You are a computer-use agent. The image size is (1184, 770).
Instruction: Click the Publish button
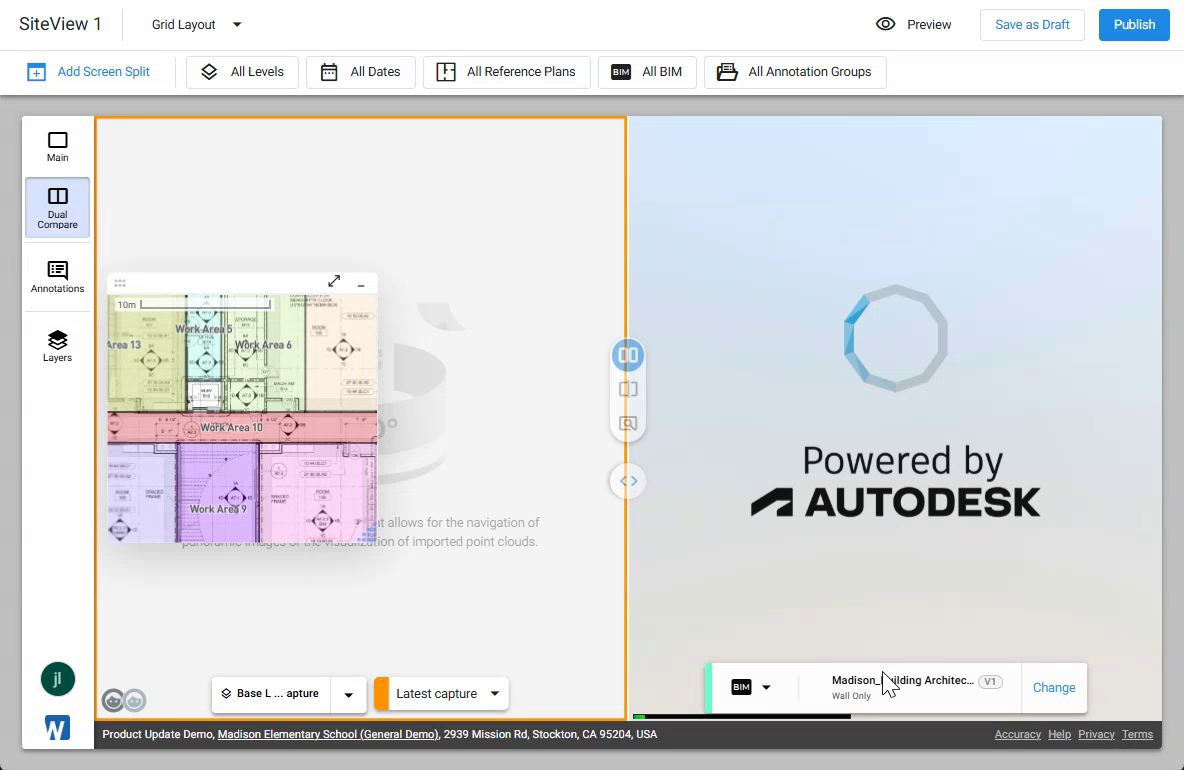tap(1134, 25)
